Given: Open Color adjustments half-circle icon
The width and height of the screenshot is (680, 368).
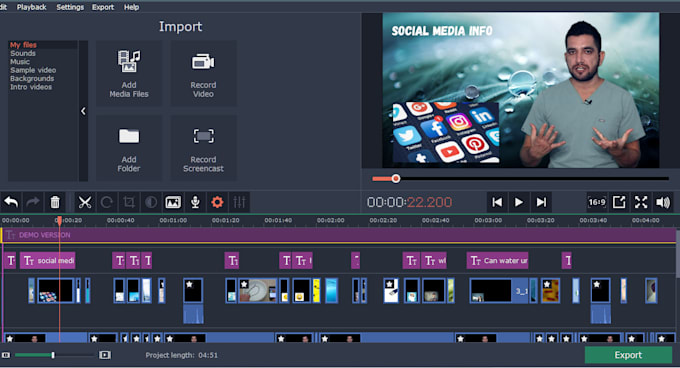Looking at the screenshot, I should tap(151, 202).
